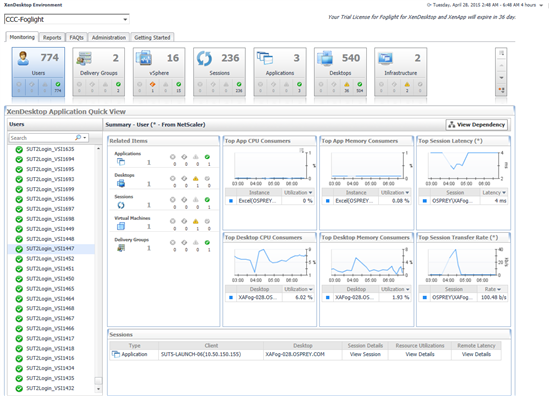Switch to the Administration tab
This screenshot has width=550, height=396.
click(x=109, y=38)
